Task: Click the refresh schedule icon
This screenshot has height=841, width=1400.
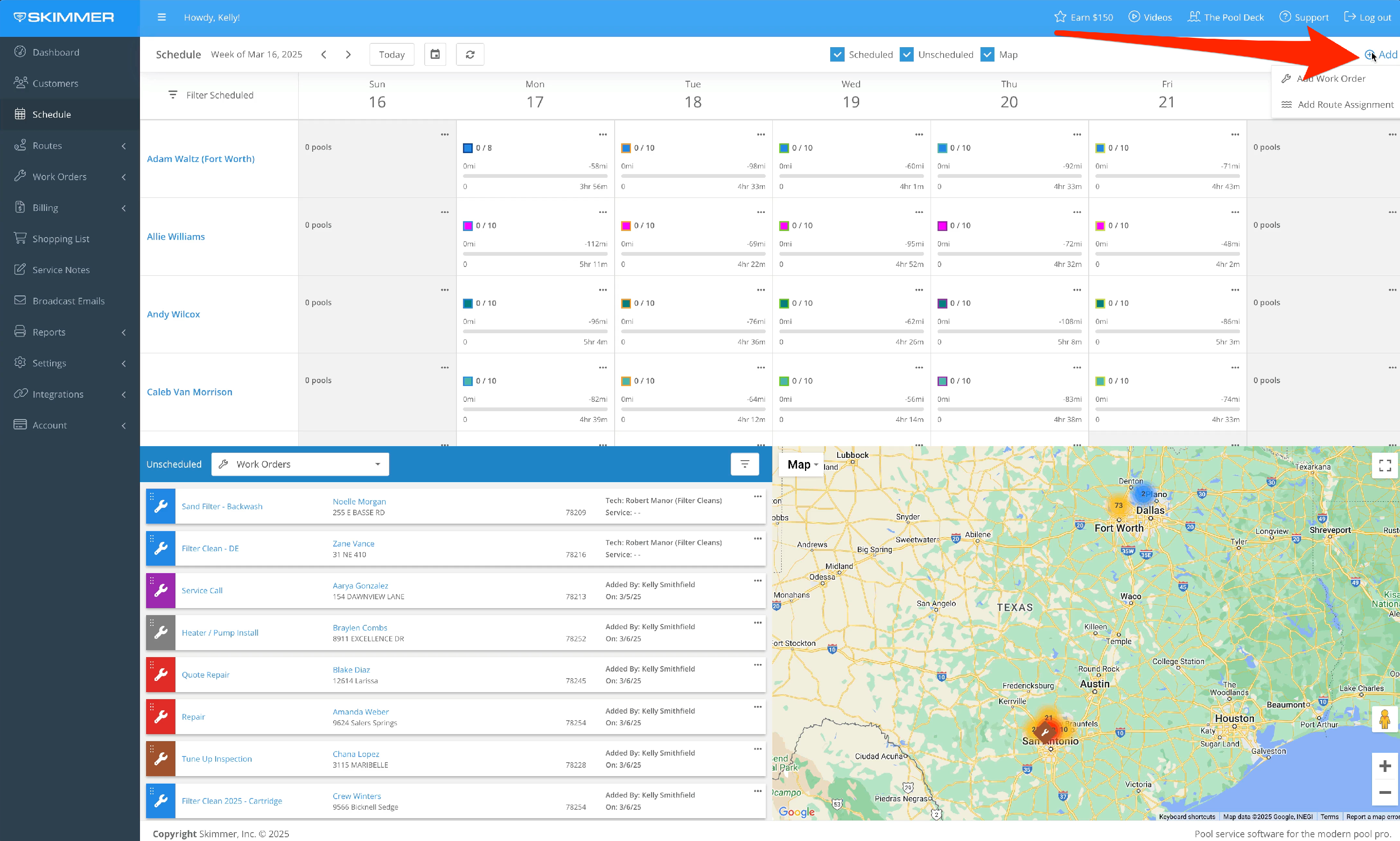Action: pyautogui.click(x=469, y=55)
